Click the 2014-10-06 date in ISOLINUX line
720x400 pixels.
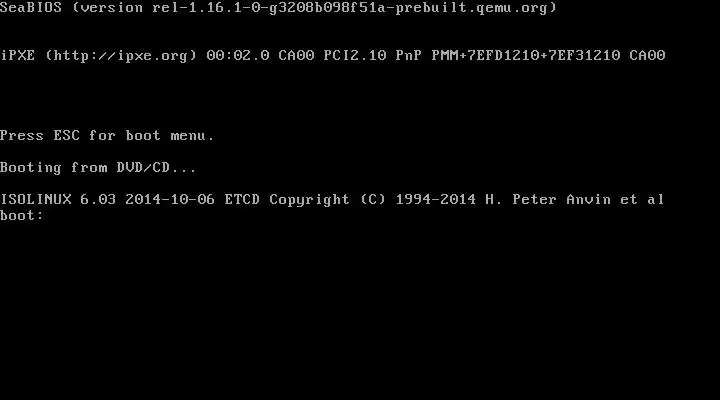170,199
